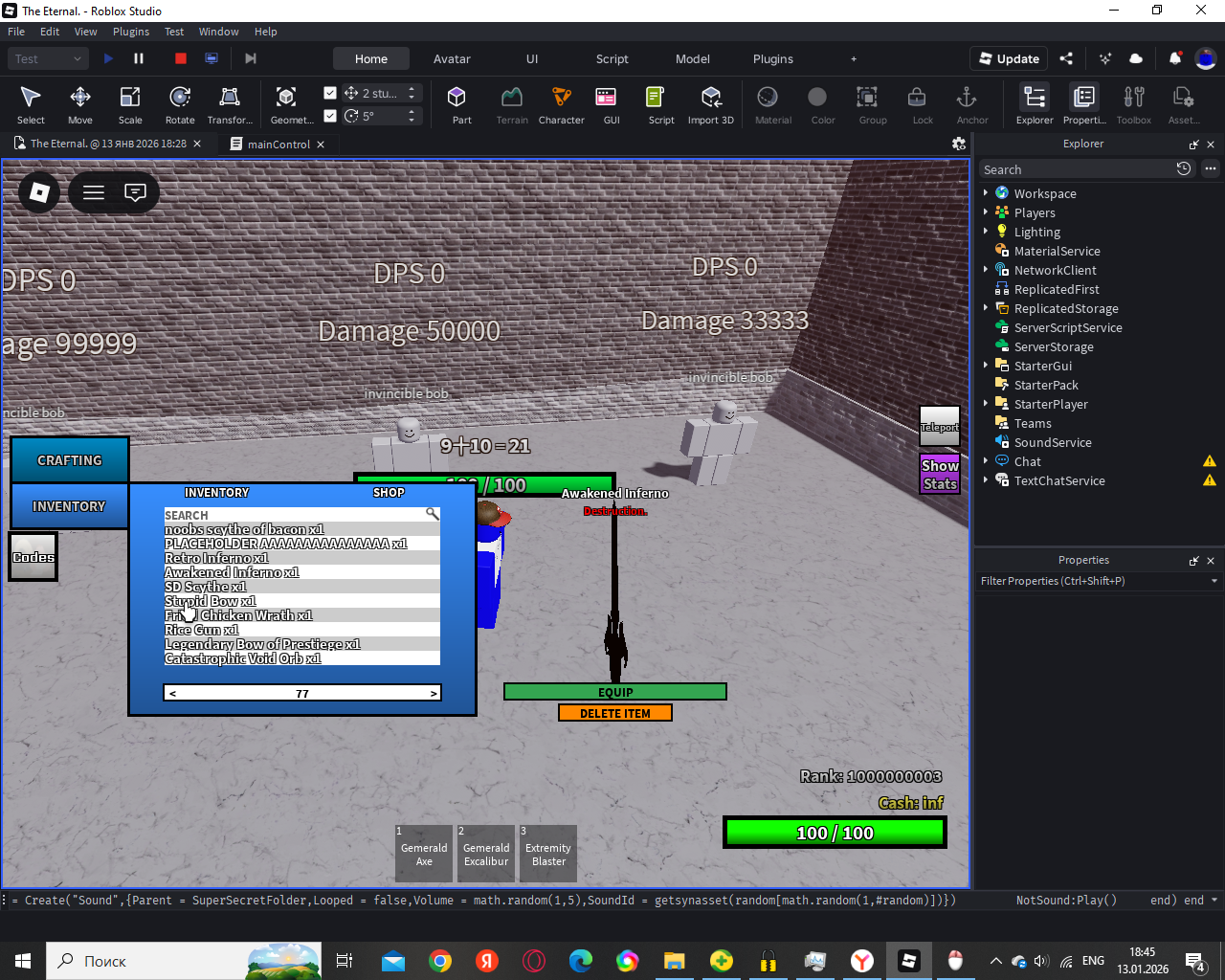1225x980 pixels.
Task: Expand the Lighting node
Action: [x=986, y=231]
